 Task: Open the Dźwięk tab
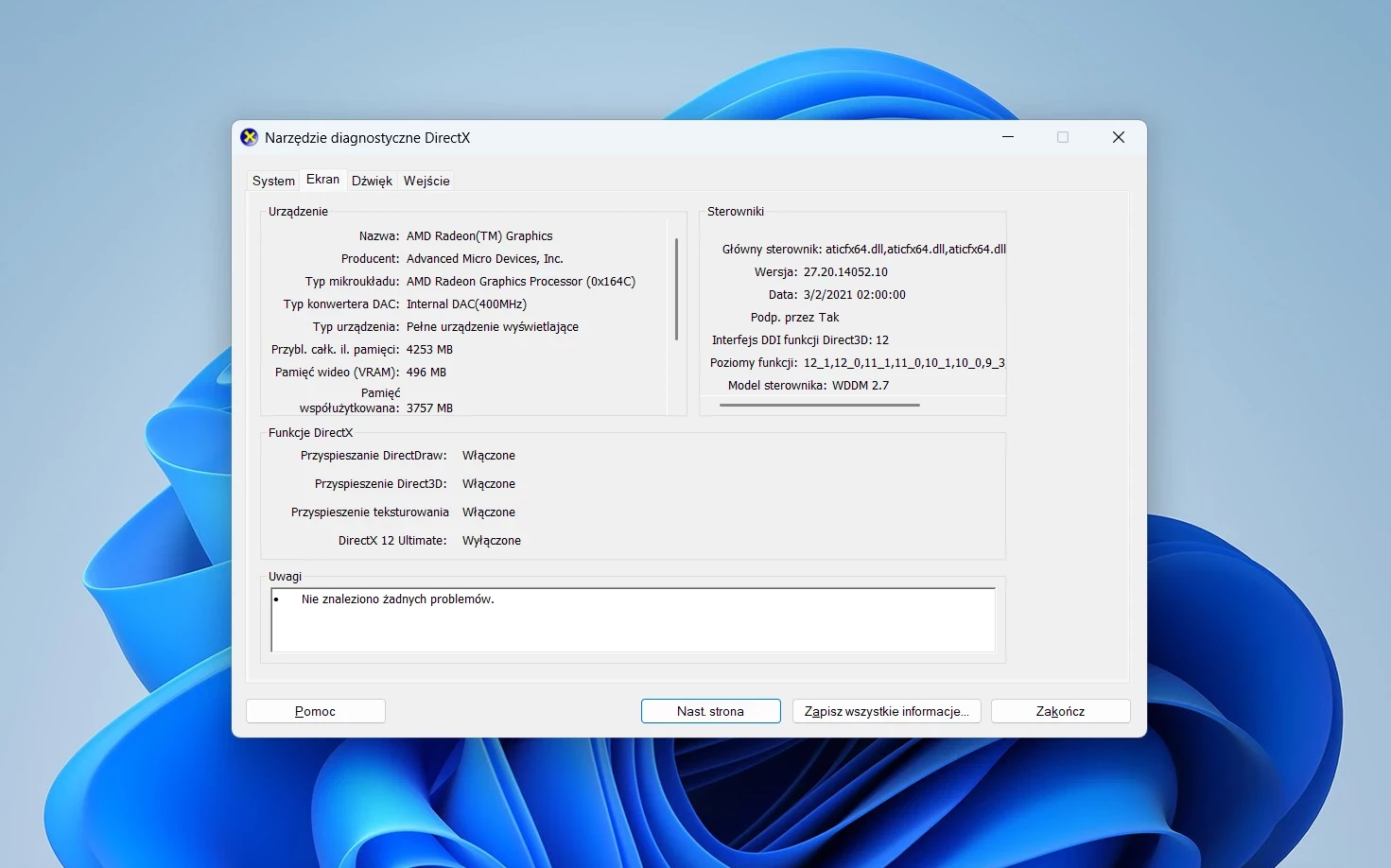[x=372, y=181]
